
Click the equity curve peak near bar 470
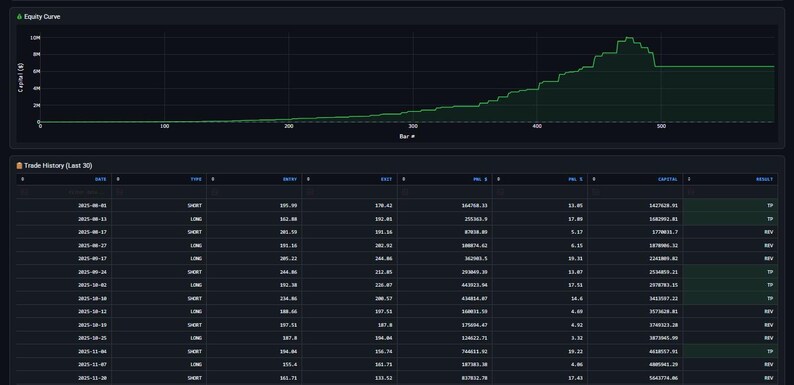[x=628, y=37]
